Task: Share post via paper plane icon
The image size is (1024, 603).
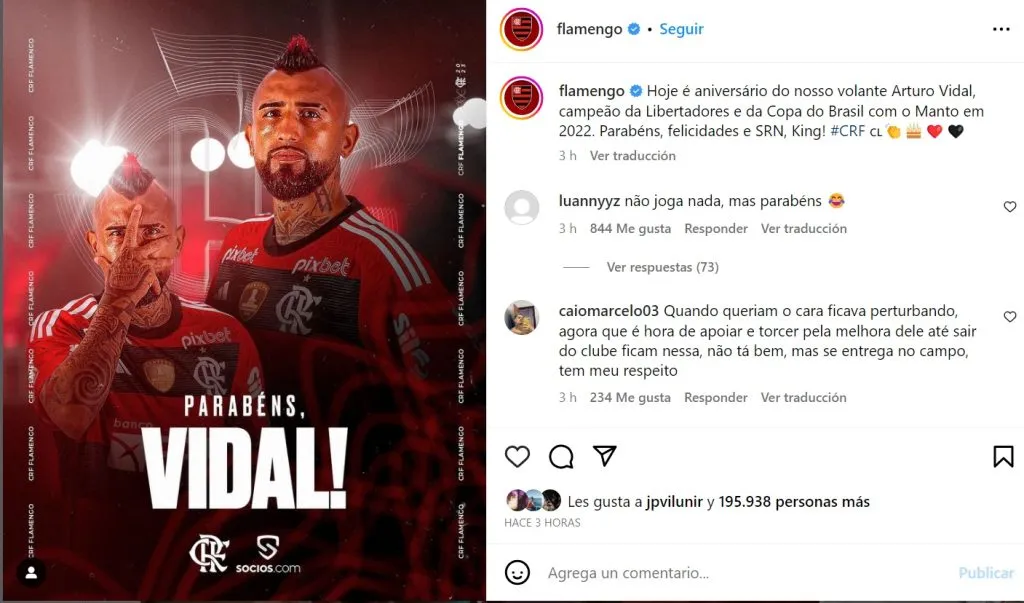Action: 605,455
